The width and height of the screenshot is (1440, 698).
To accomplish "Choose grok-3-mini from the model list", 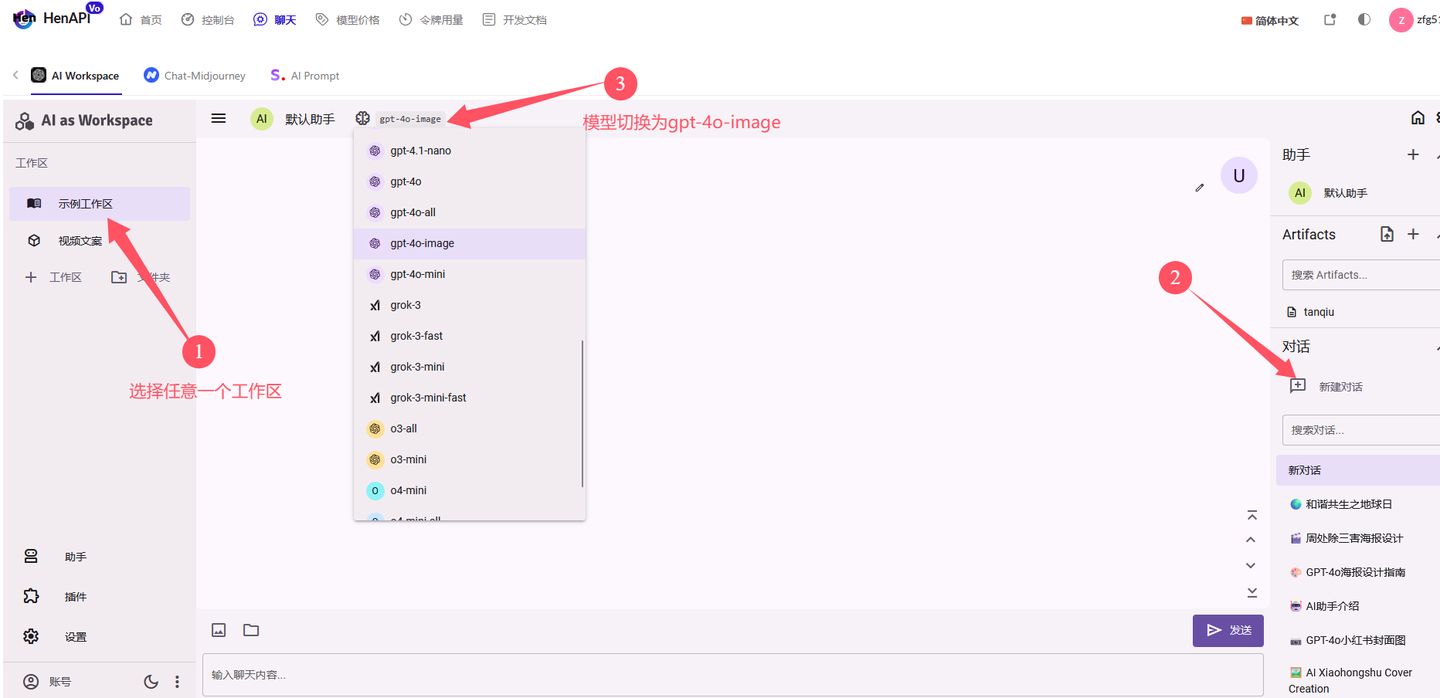I will 469,367.
